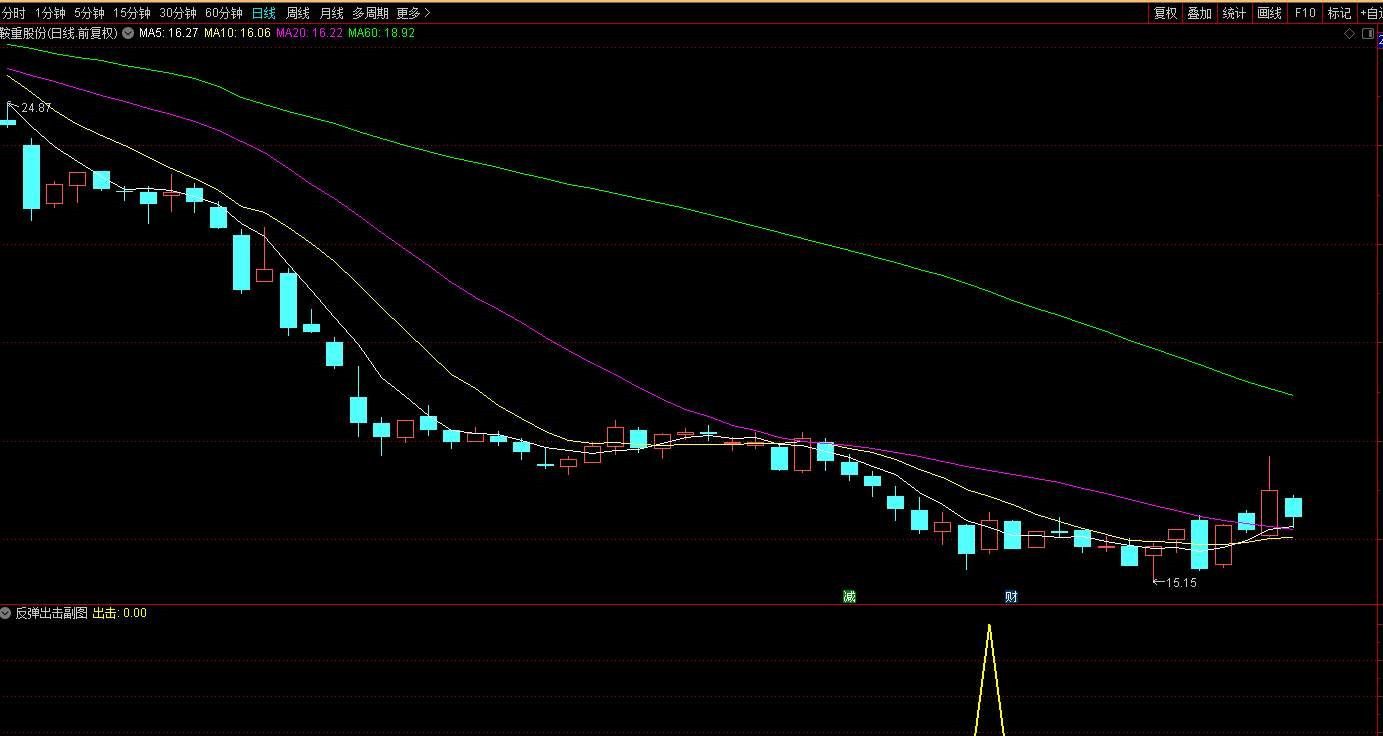
Task: Open F10 company information
Action: (x=1304, y=13)
